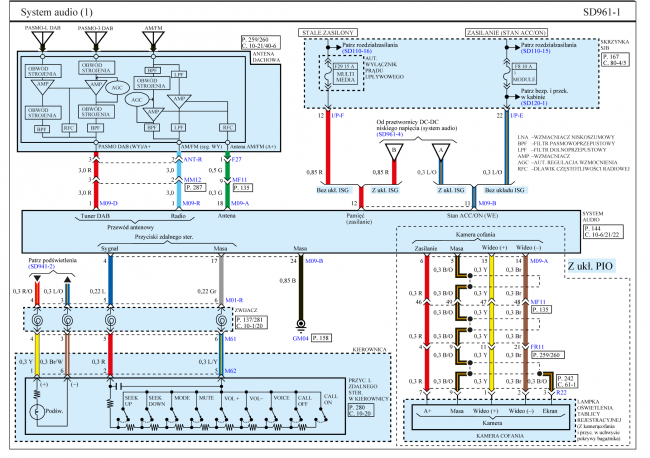Click the AM/FM antenna symbol
Viewport: 650px width, 458px height.
tap(153, 41)
